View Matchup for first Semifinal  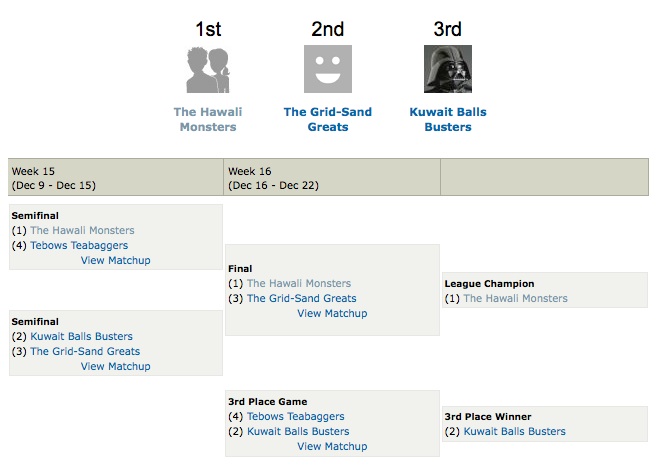coord(116,260)
